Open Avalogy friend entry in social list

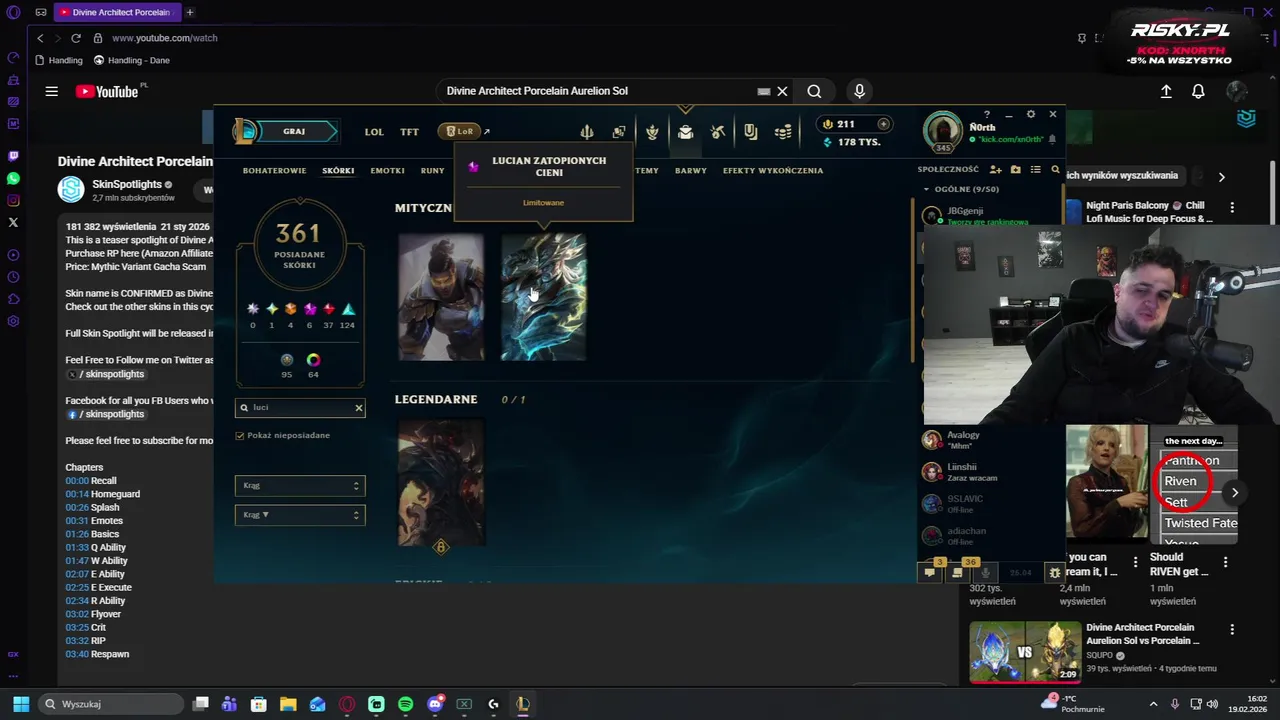[990, 440]
